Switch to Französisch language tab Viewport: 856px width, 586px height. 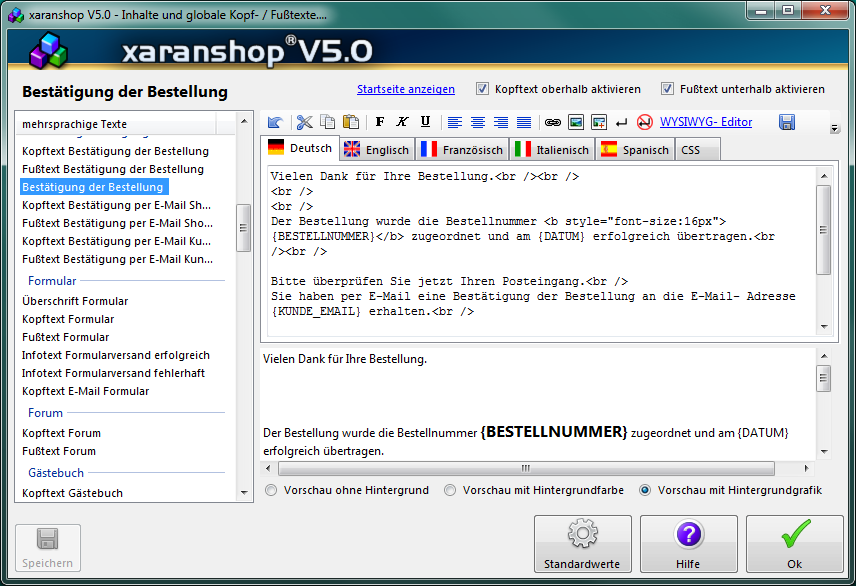coord(462,150)
